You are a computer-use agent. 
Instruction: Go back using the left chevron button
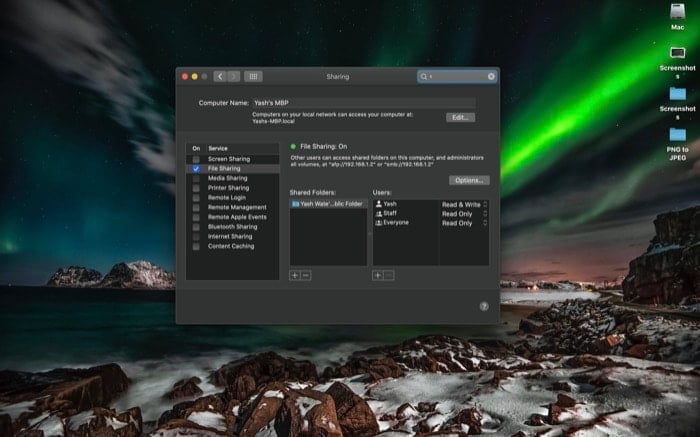[220, 76]
